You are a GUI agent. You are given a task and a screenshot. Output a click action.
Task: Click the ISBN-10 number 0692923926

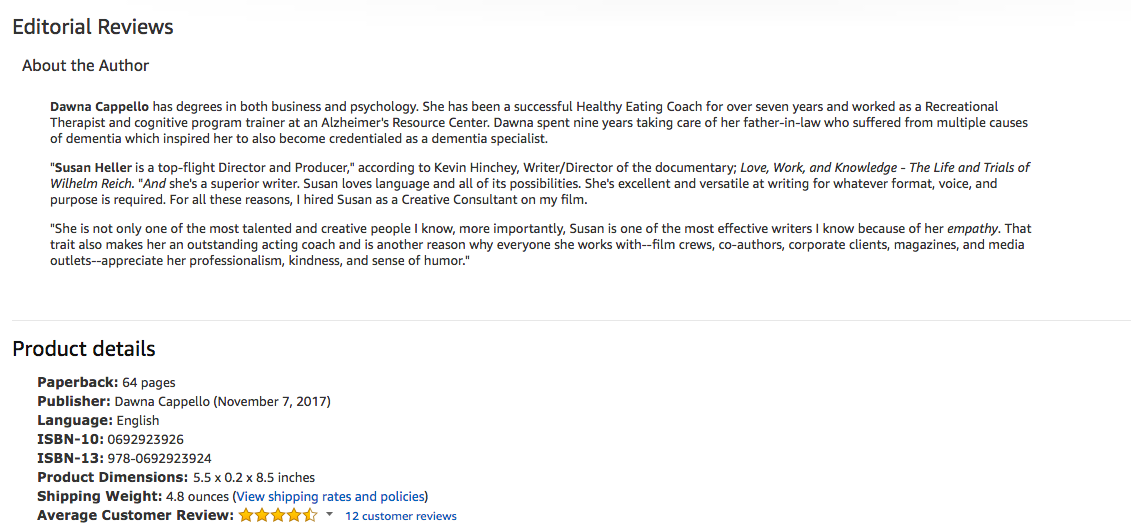(145, 439)
